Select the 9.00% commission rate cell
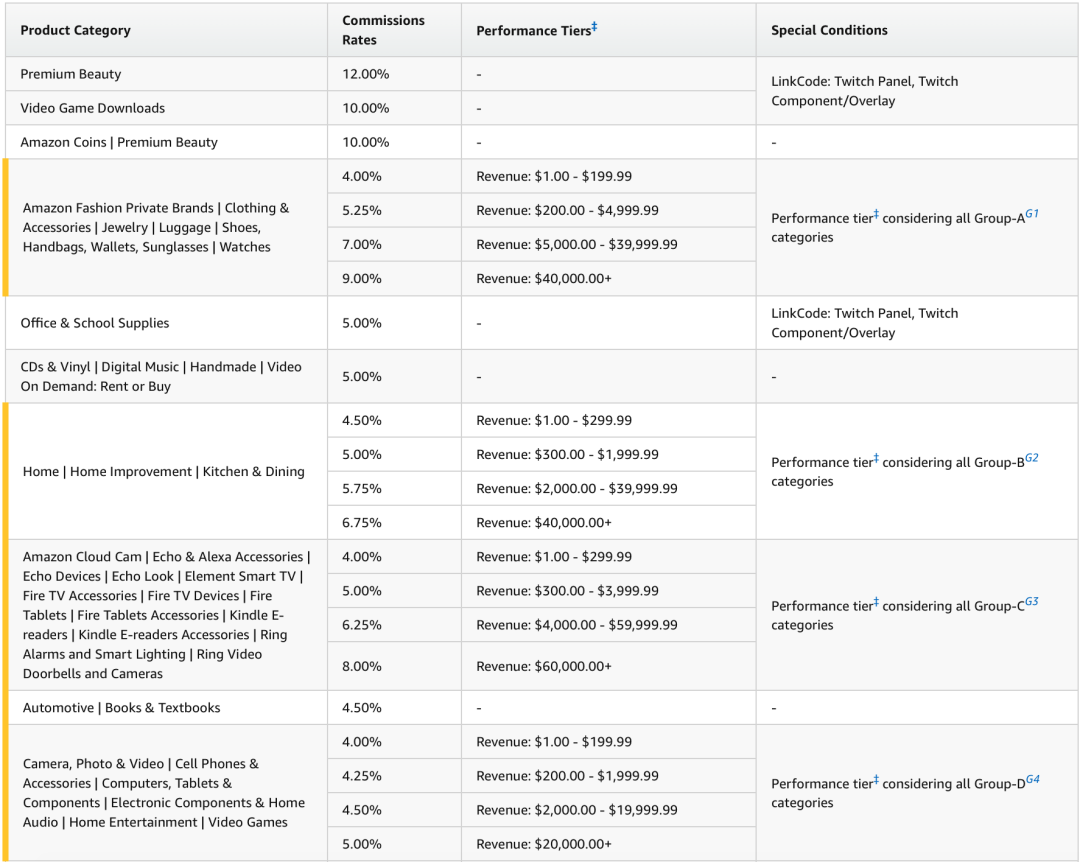This screenshot has width=1080, height=862. tap(394, 278)
